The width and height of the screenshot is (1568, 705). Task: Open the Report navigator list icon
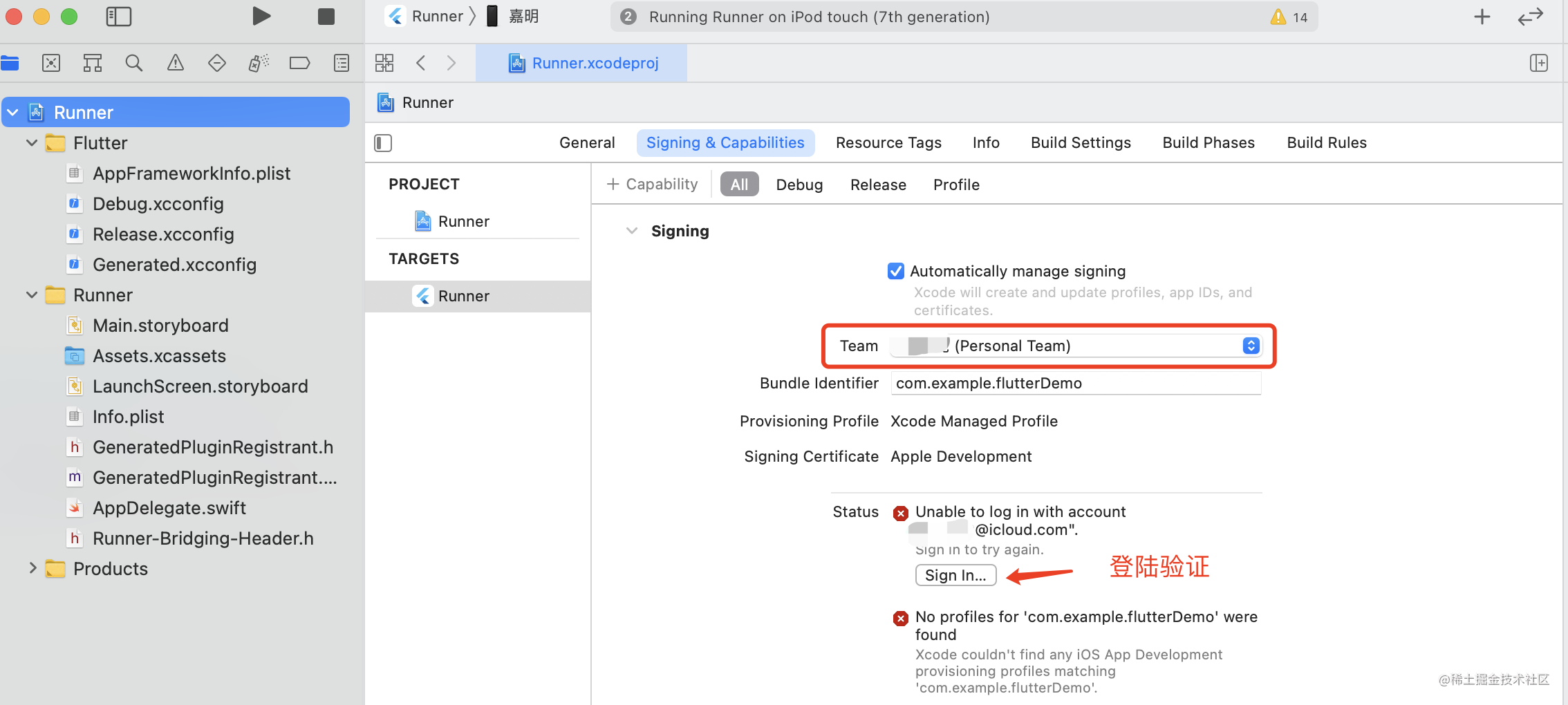pos(341,63)
